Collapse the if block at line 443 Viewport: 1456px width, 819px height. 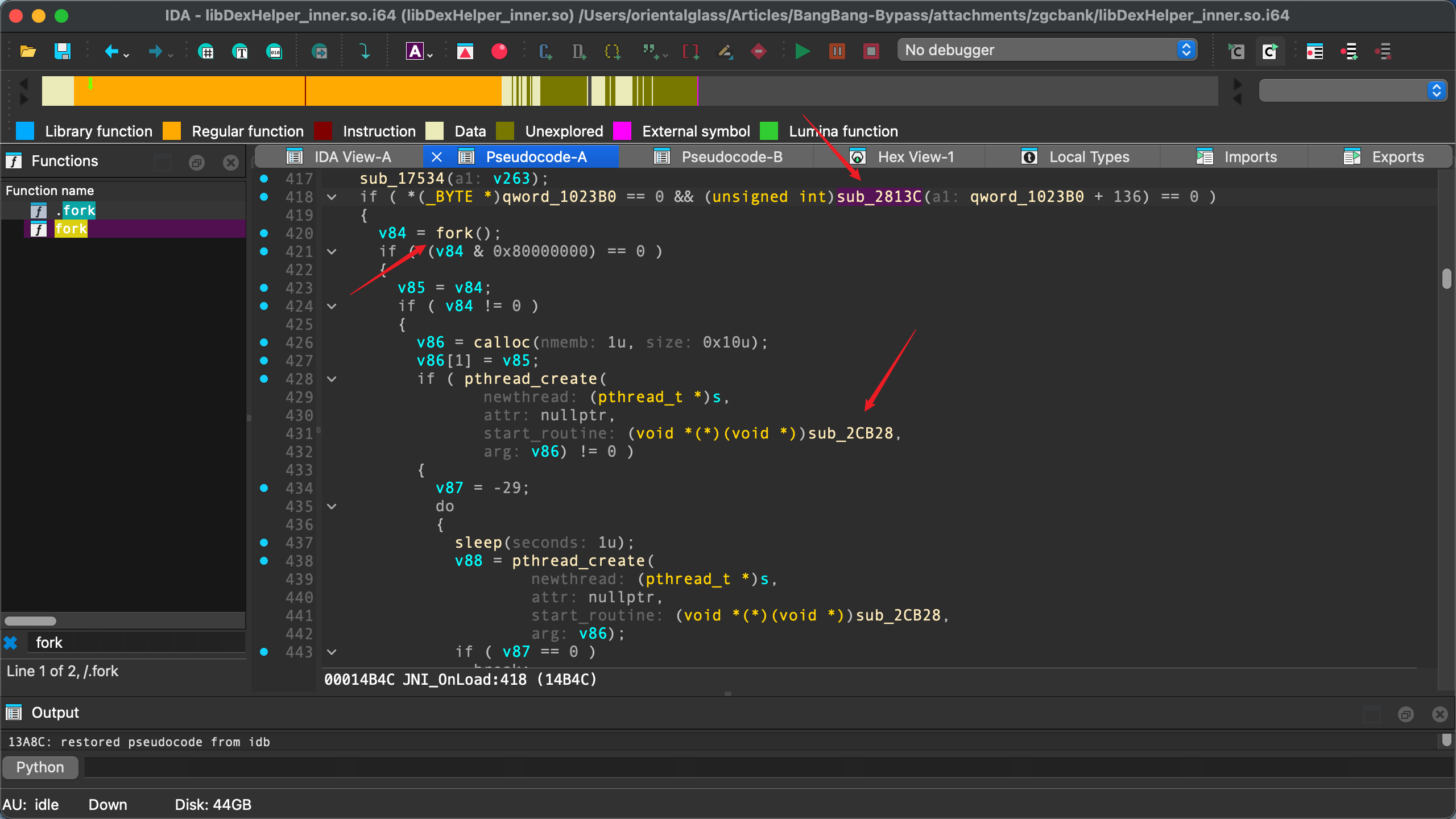click(332, 652)
